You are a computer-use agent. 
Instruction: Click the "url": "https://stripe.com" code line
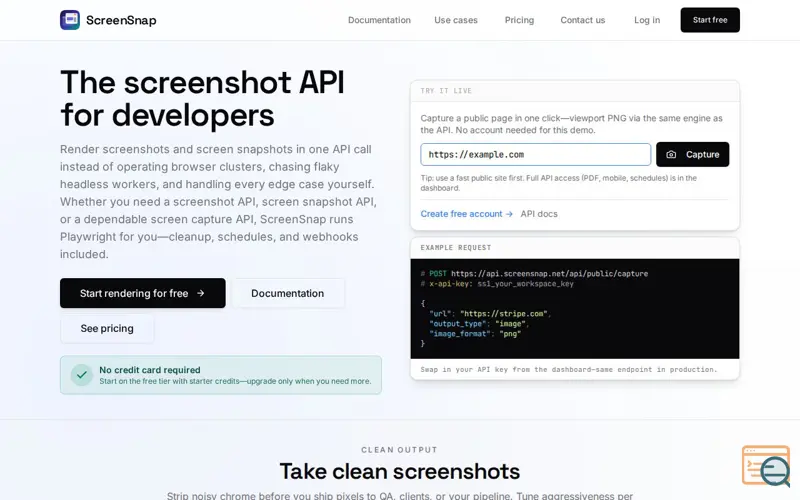pyautogui.click(x=490, y=314)
